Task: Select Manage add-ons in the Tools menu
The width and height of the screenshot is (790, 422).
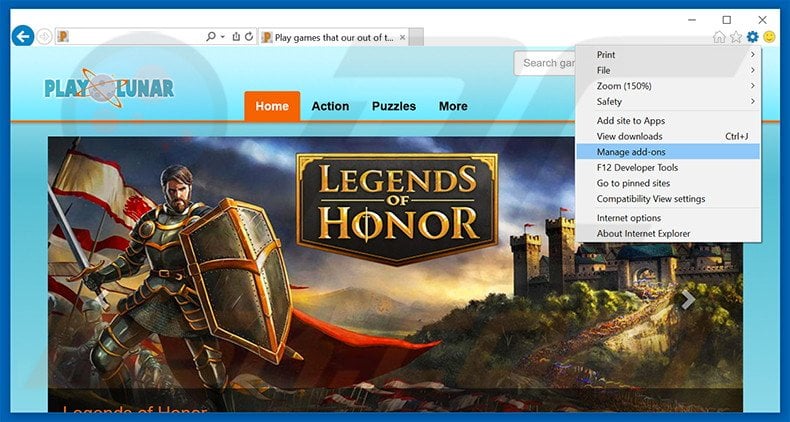Action: (x=668, y=152)
